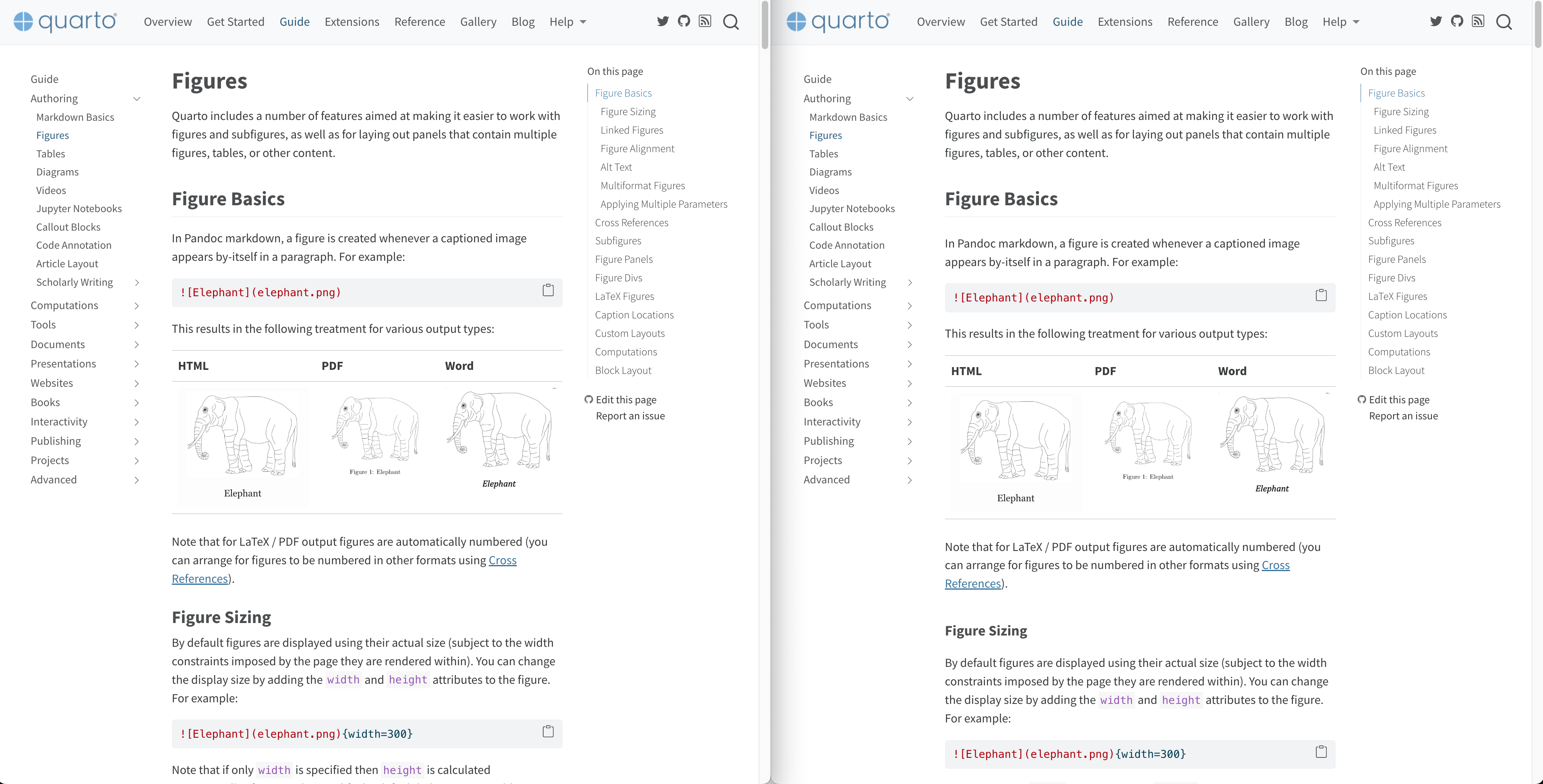Viewport: 1543px width, 784px height.
Task: Open Videos page in left window sidebar
Action: pyautogui.click(x=51, y=190)
